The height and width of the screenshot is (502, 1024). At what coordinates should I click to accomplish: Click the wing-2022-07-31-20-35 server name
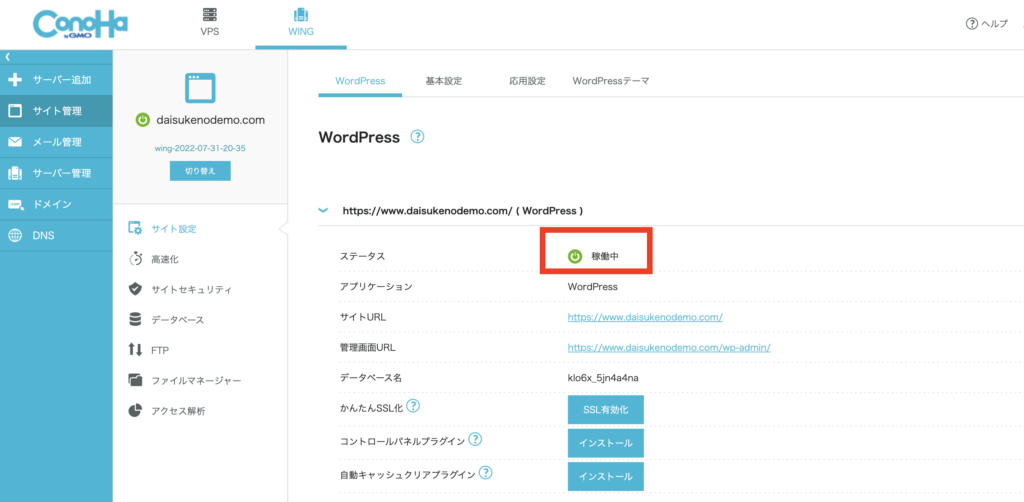point(200,148)
